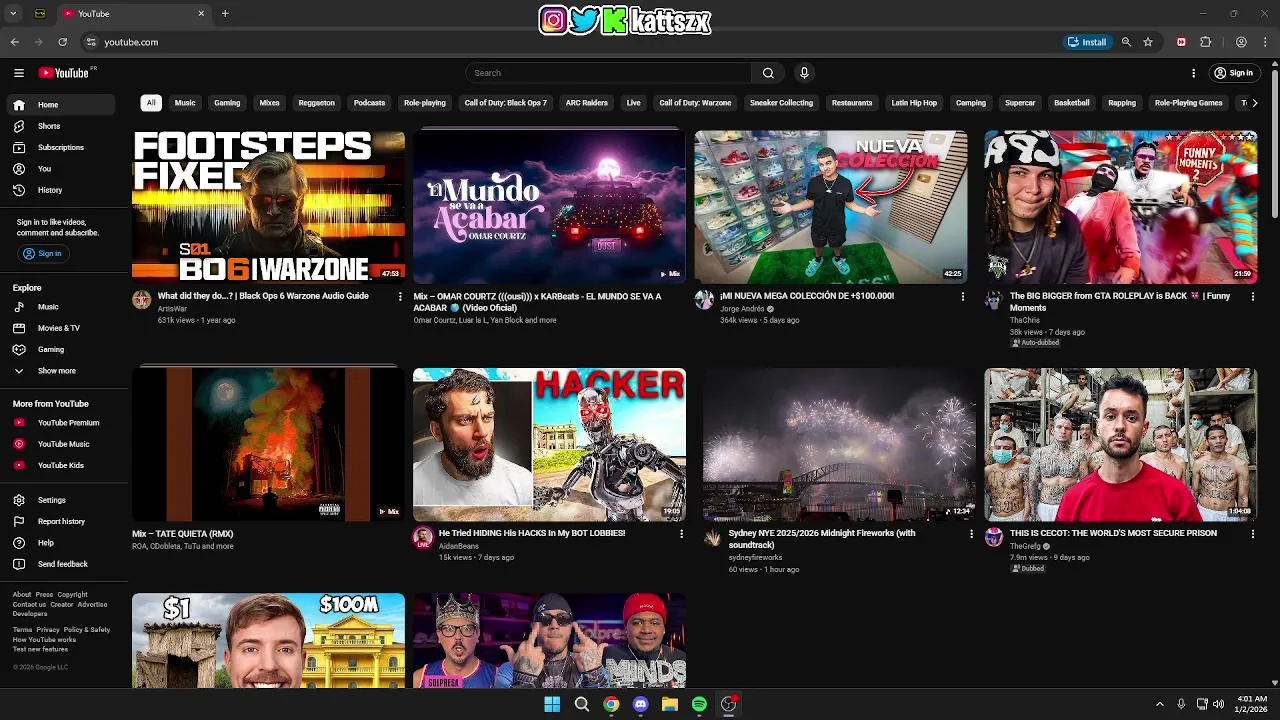Open the YouTube hamburger guide menu
Viewport: 1280px width, 720px height.
click(19, 73)
